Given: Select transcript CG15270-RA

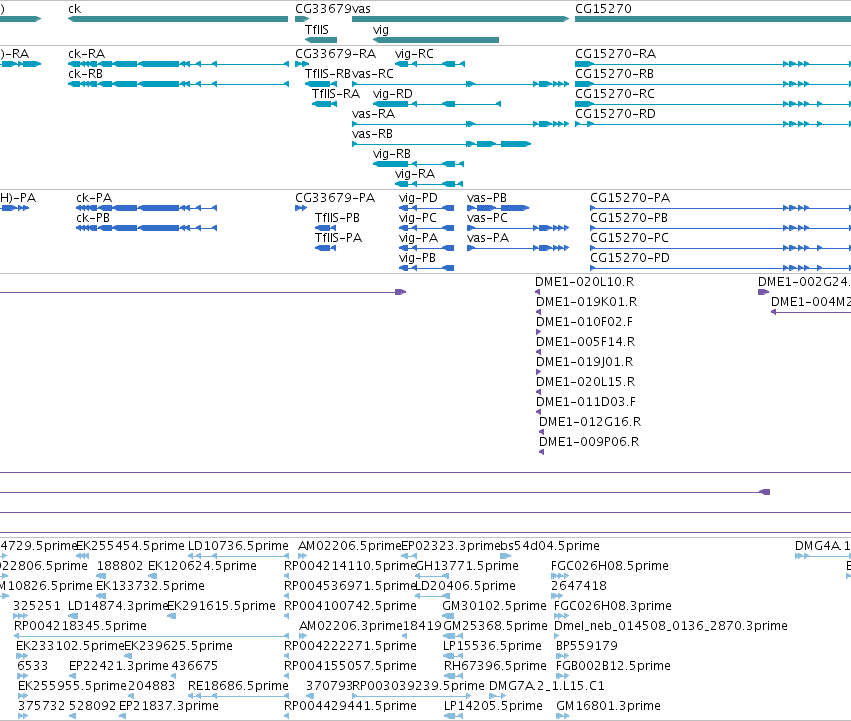Looking at the screenshot, I should tap(615, 54).
